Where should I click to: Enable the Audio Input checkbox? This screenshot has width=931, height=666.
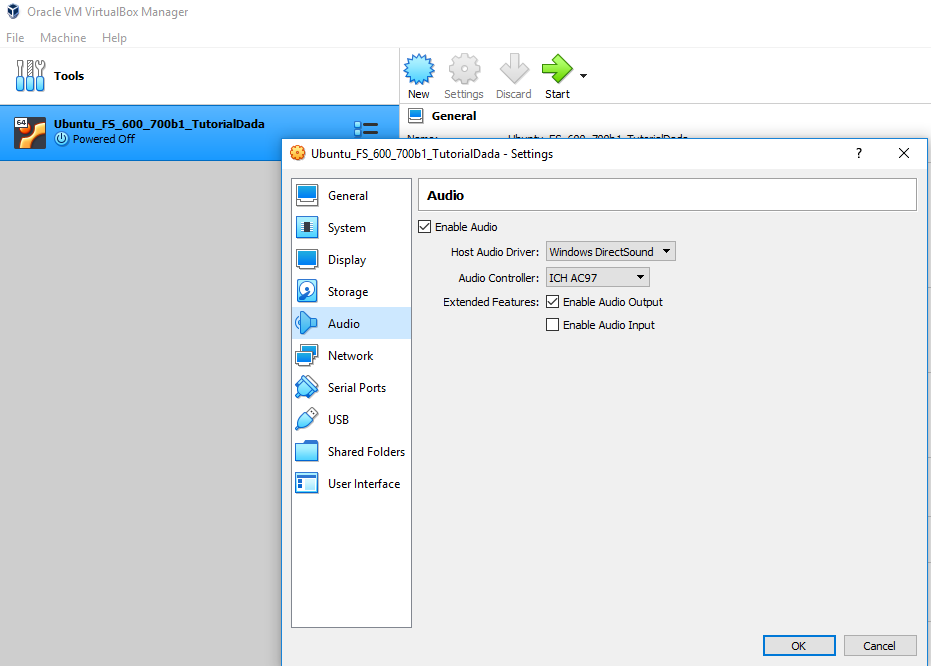tap(552, 325)
